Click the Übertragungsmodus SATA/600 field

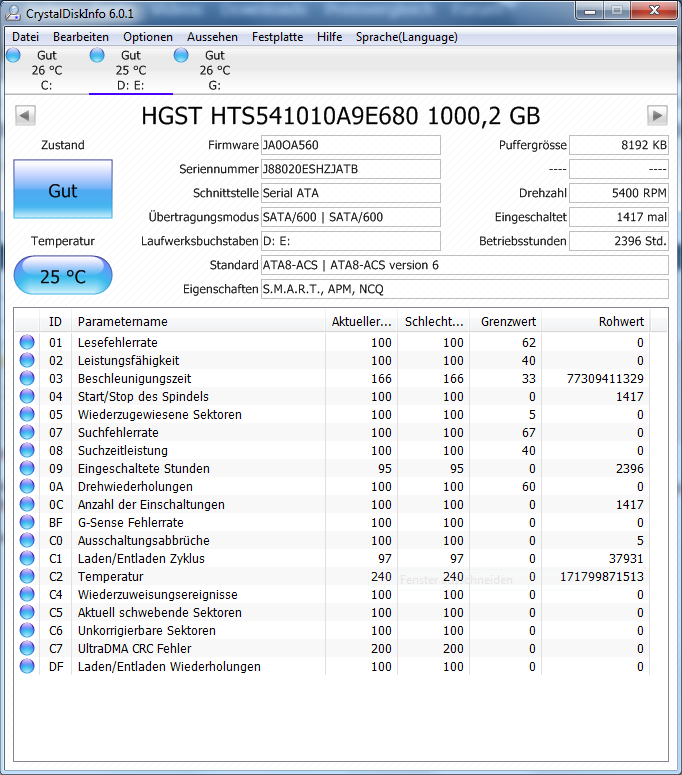click(350, 217)
